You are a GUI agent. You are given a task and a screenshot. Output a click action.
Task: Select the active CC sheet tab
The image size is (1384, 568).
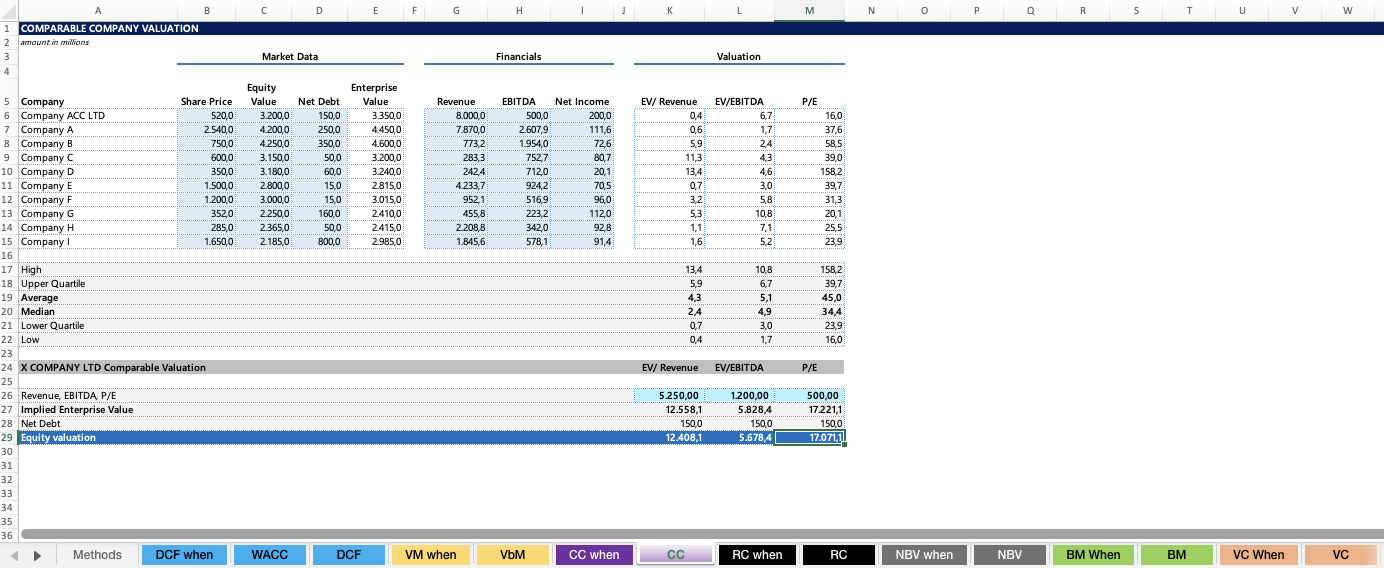(x=676, y=555)
